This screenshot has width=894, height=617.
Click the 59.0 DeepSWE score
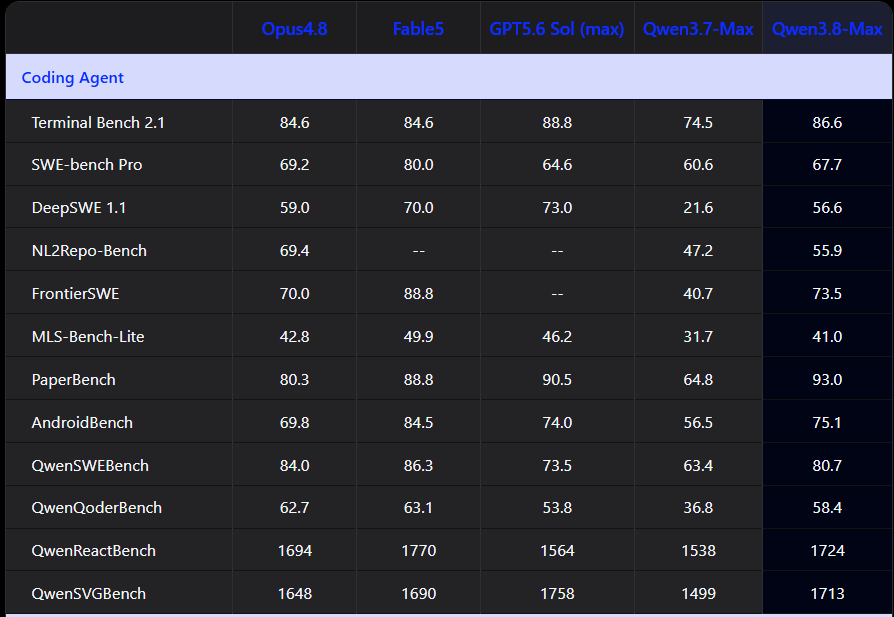[x=294, y=208]
